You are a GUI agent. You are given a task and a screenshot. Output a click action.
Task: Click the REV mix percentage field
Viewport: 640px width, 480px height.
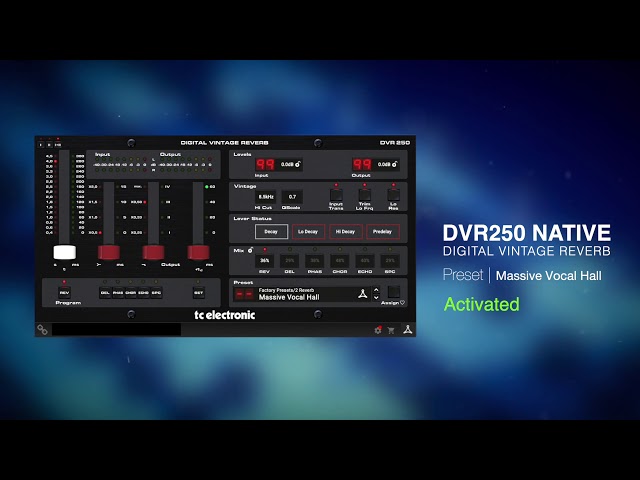point(264,260)
